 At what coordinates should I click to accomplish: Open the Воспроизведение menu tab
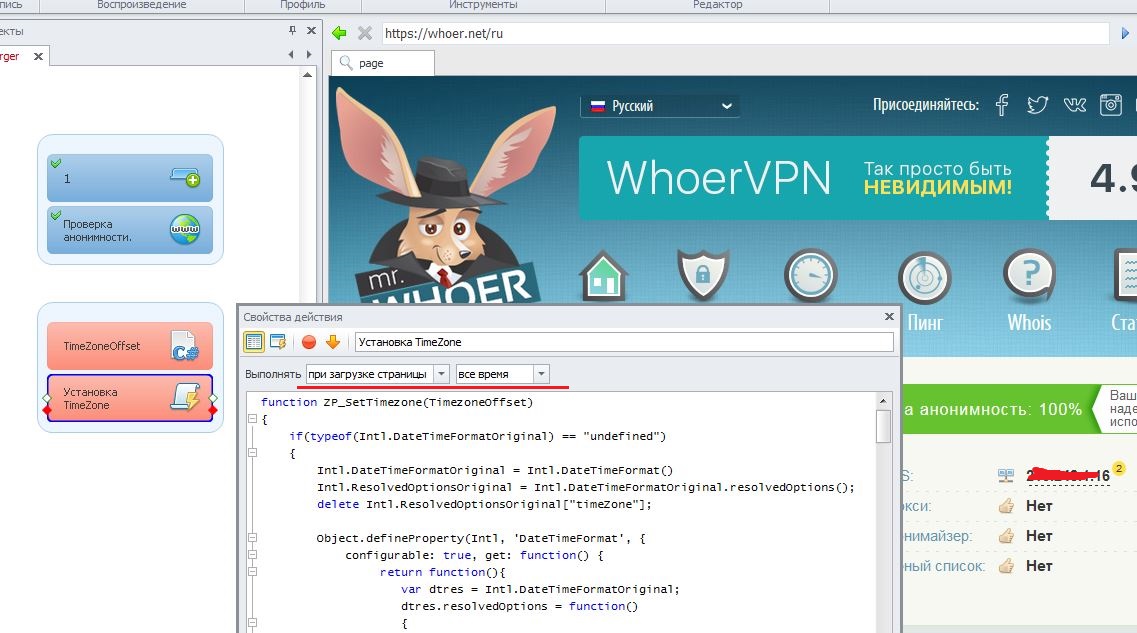pyautogui.click(x=141, y=5)
